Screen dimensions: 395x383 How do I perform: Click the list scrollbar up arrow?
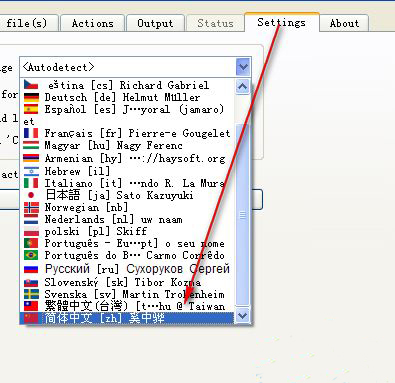click(x=242, y=87)
